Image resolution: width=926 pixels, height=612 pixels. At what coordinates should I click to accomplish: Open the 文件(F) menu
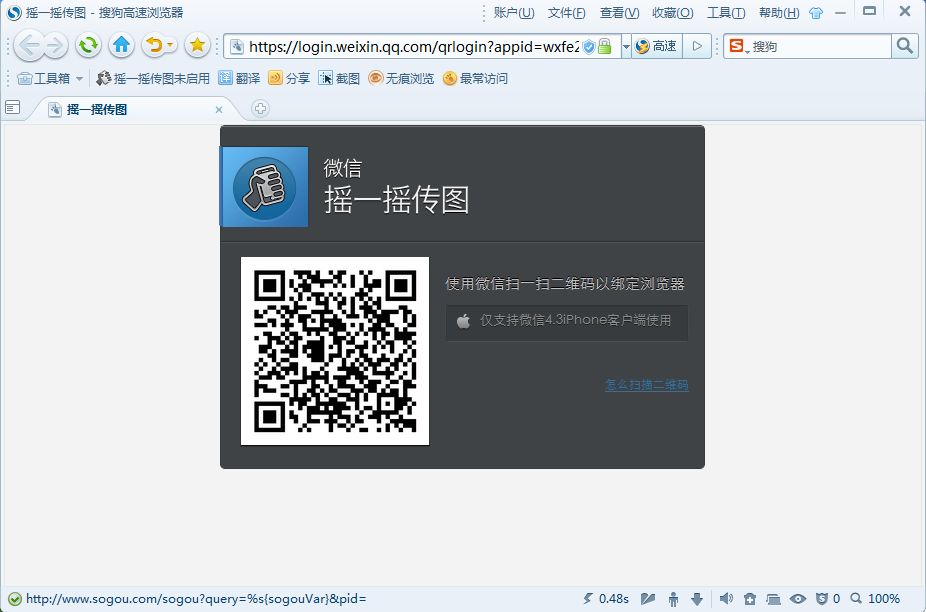pos(566,13)
